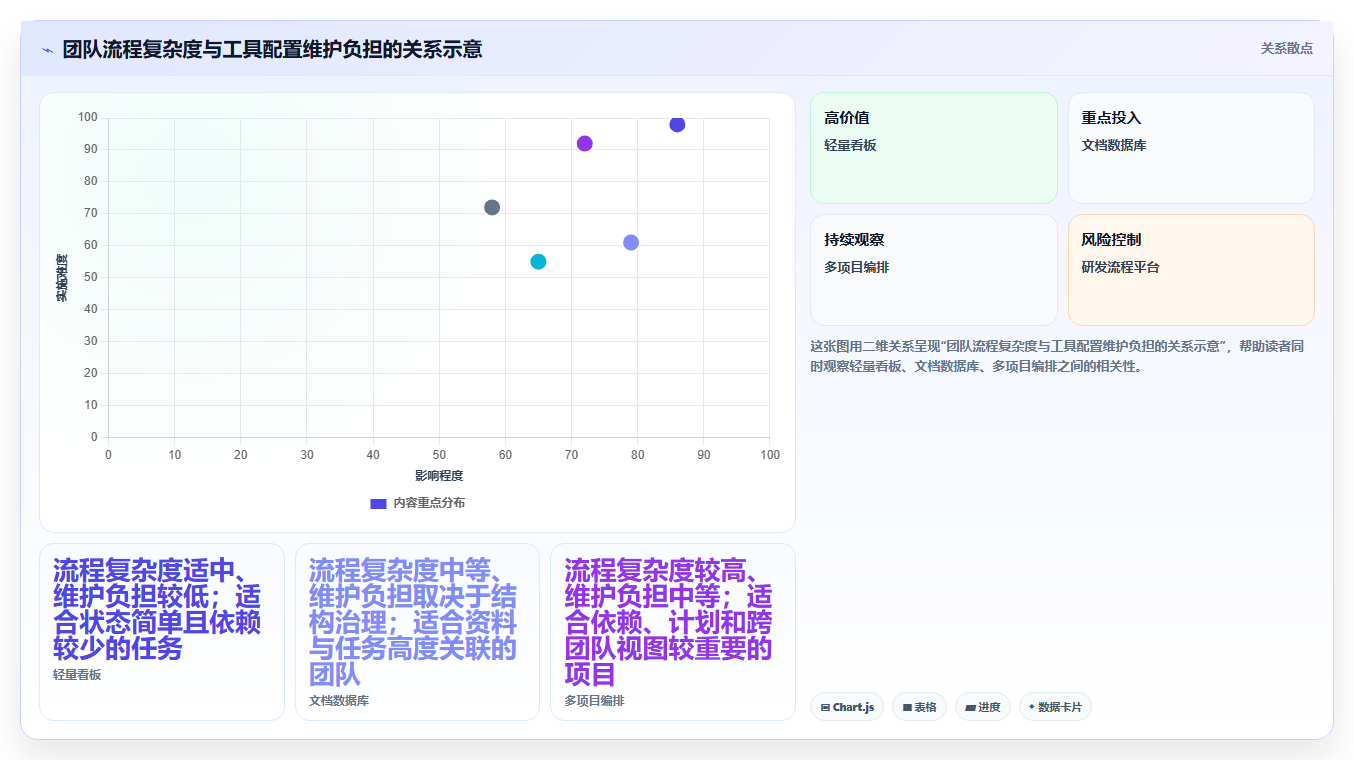Image resolution: width=1354 pixels, height=760 pixels.
Task: Click the 实施难度 y-axis title
Action: coord(62,278)
